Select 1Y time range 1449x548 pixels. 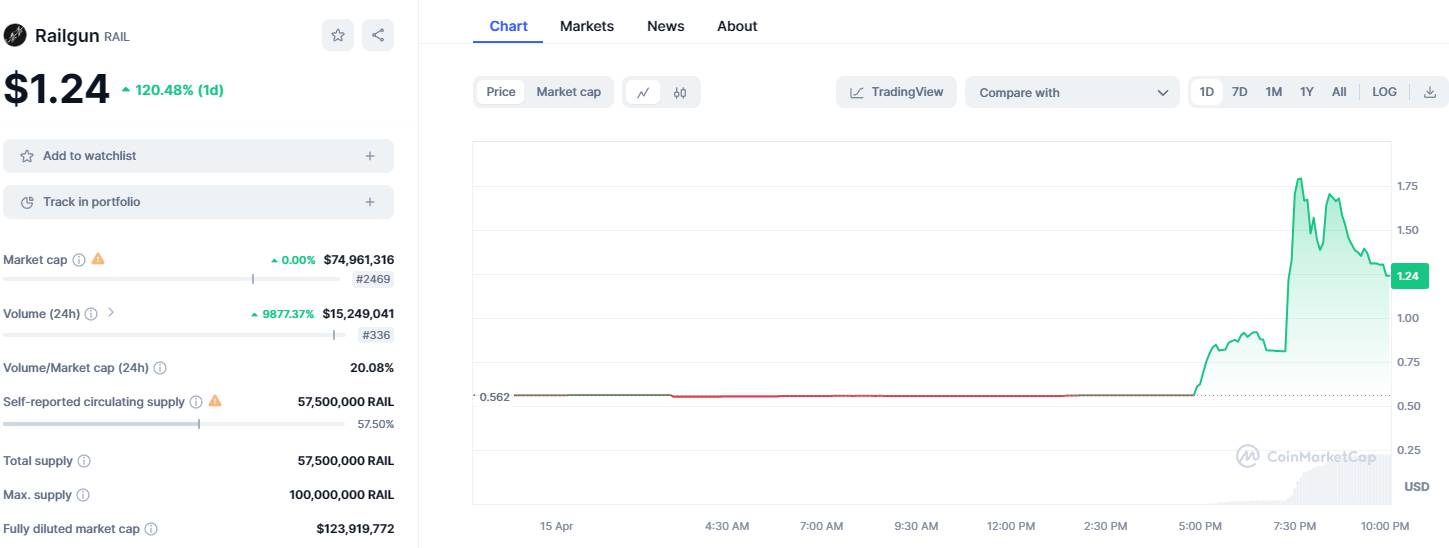(x=1306, y=92)
